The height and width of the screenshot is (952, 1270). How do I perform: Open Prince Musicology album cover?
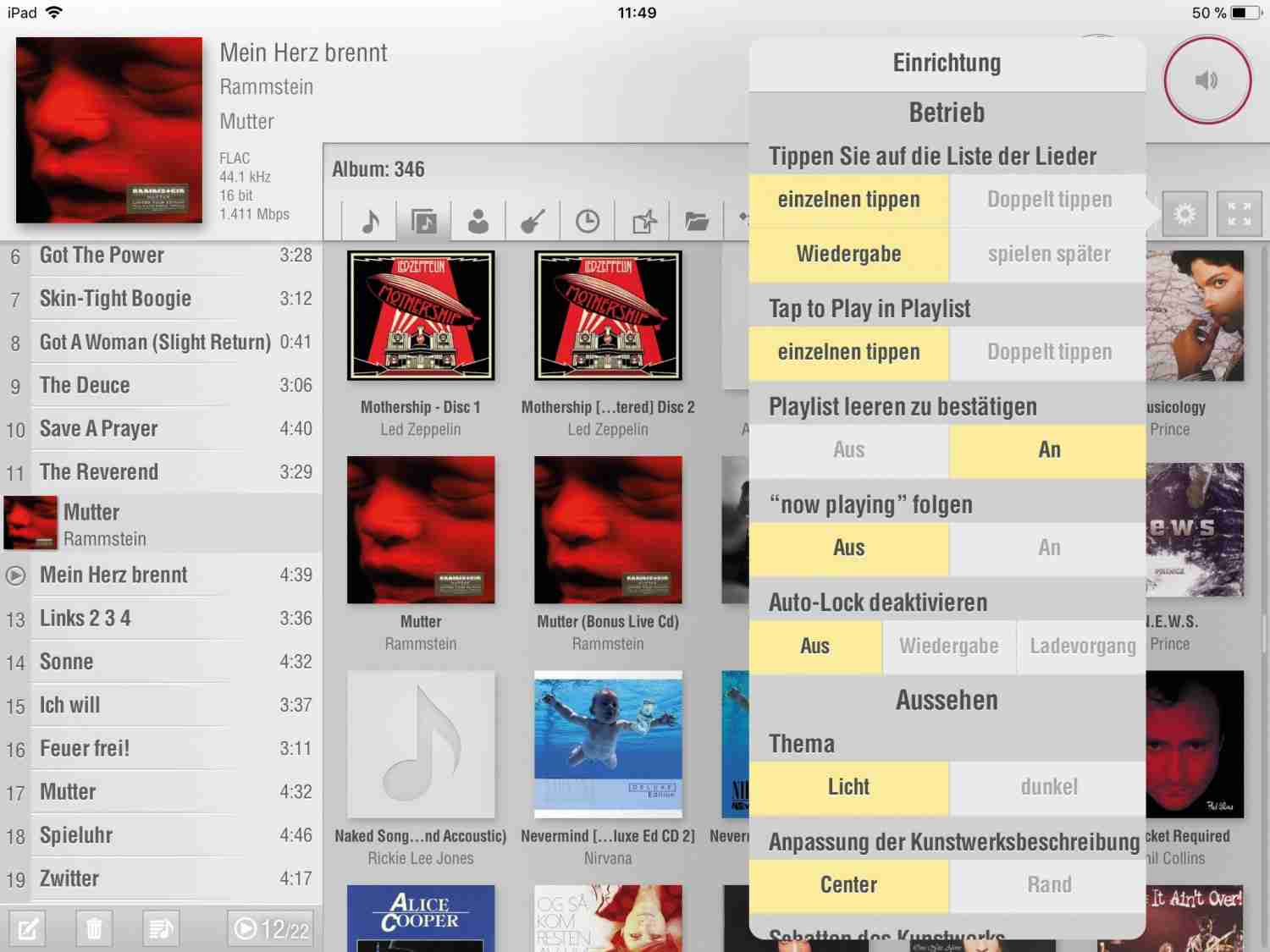(1195, 316)
